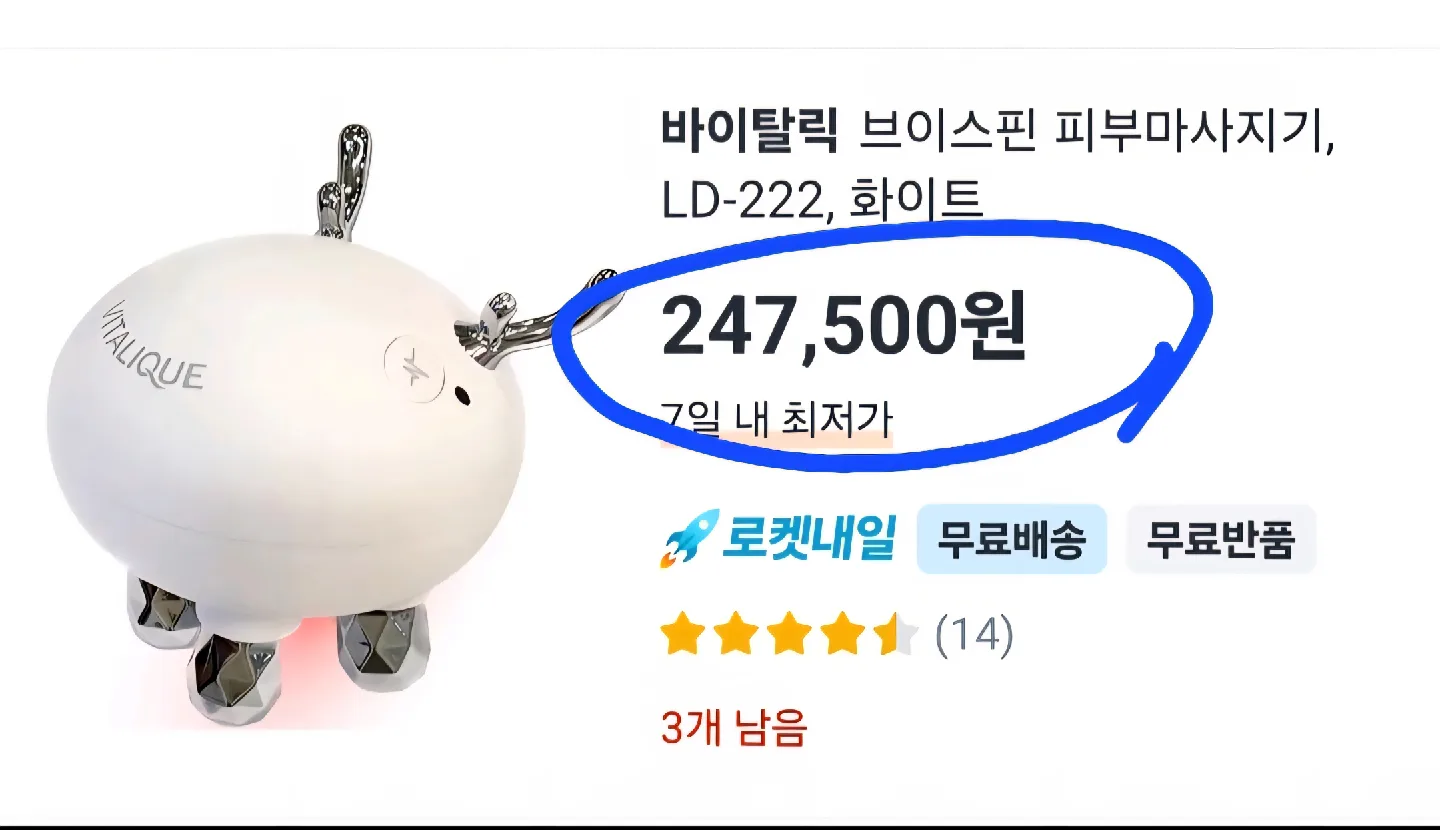The height and width of the screenshot is (830, 1440).
Task: Tap the 무료배송 badge
Action: pyautogui.click(x=1011, y=540)
